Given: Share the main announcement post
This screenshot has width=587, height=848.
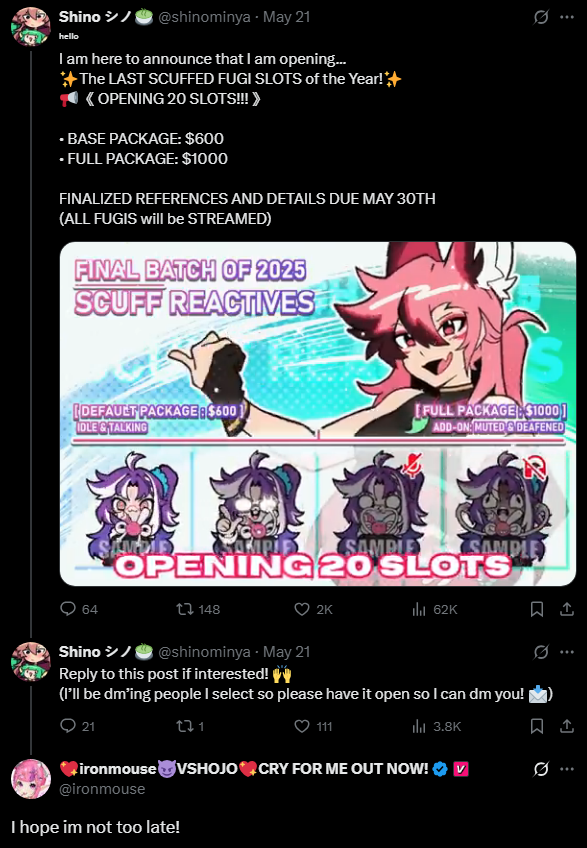Looking at the screenshot, I should (566, 610).
